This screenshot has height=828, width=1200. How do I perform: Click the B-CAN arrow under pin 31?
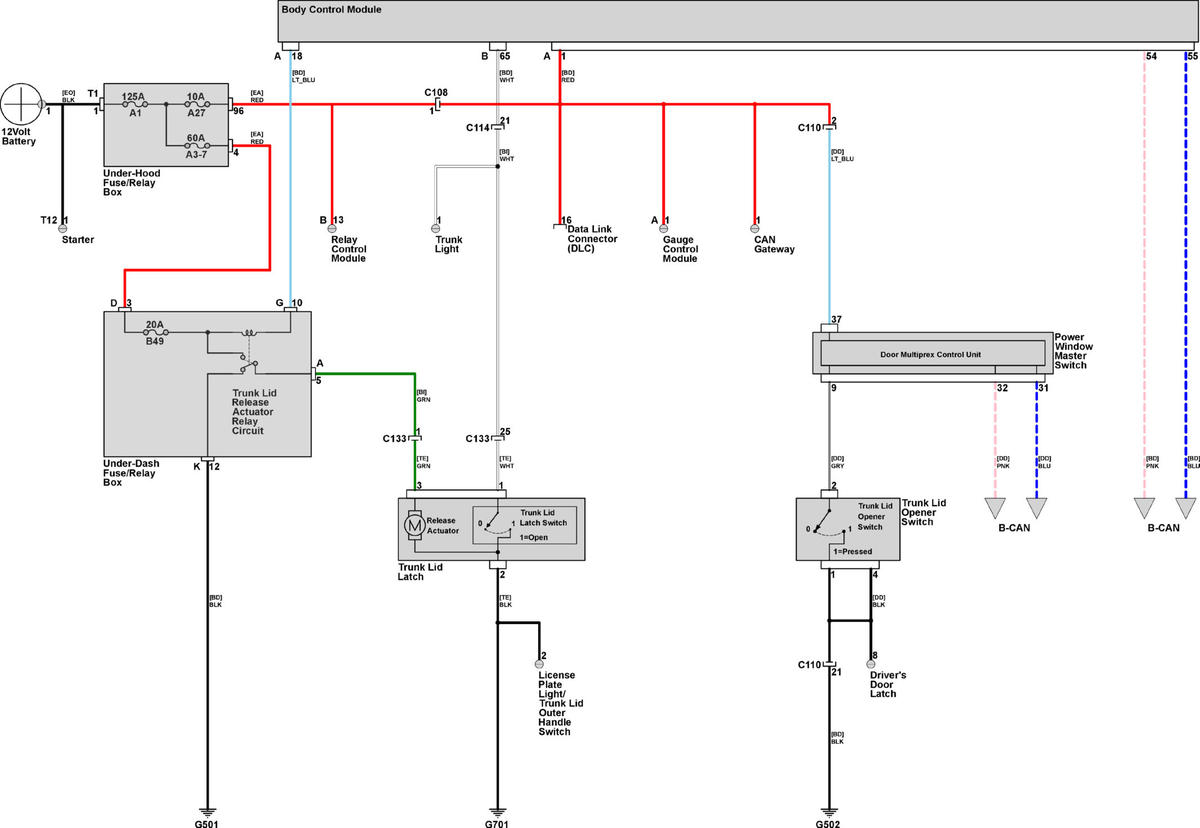[1037, 508]
